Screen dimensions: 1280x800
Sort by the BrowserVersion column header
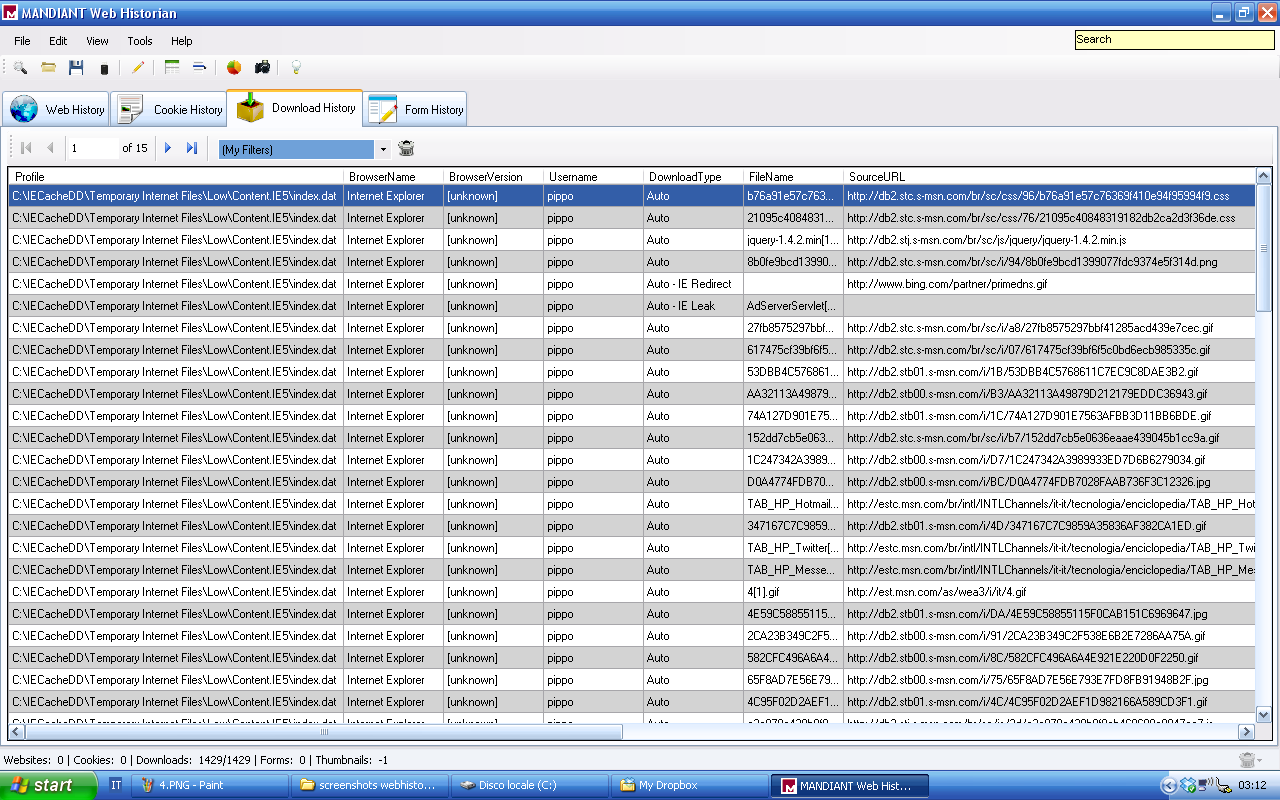click(x=493, y=177)
